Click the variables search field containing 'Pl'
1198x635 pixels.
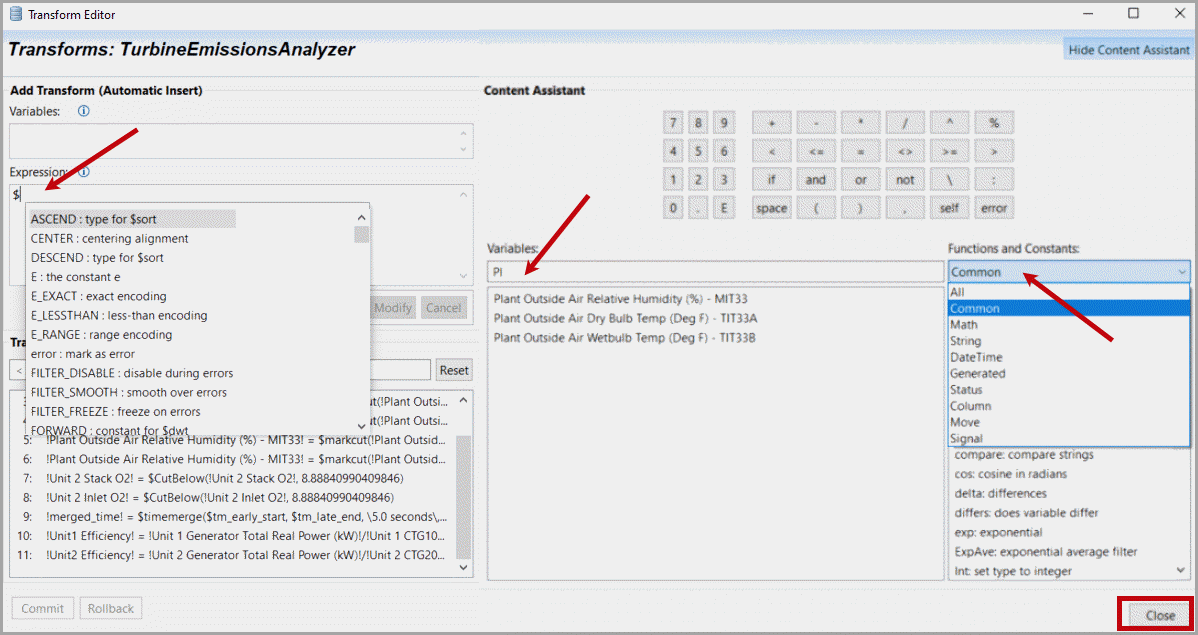[714, 272]
